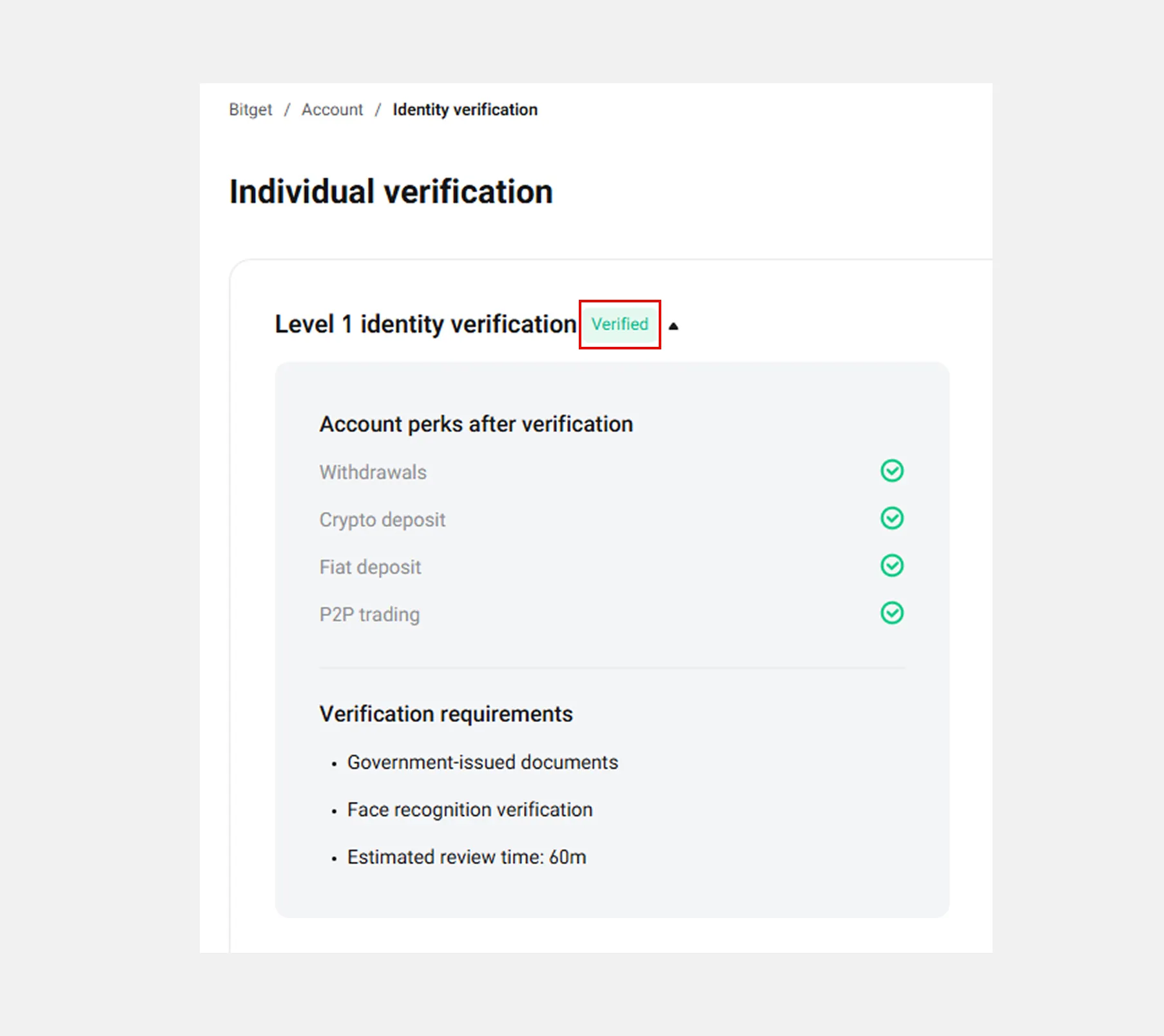The width and height of the screenshot is (1164, 1036).
Task: Click the Level 1 identity verification title
Action: [x=425, y=324]
